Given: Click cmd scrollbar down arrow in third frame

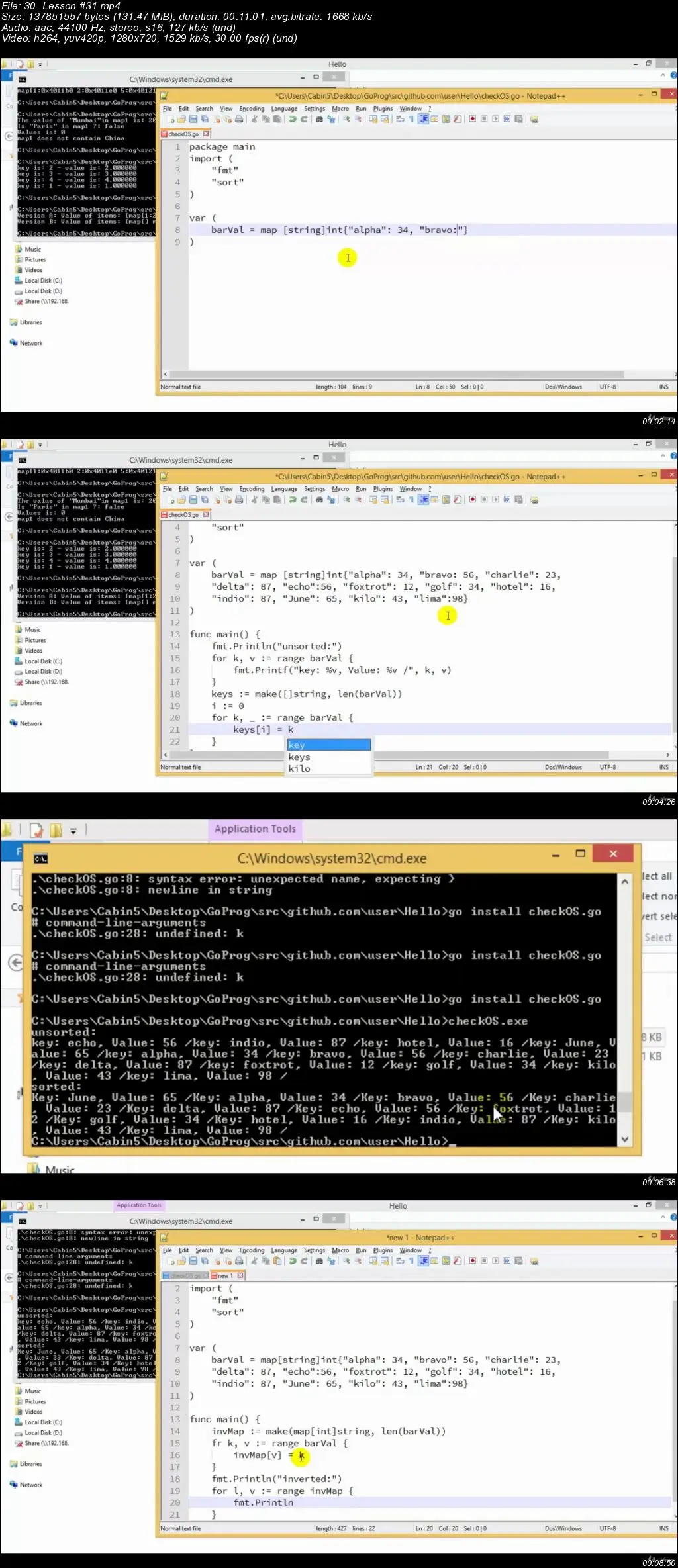Looking at the screenshot, I should click(624, 1140).
